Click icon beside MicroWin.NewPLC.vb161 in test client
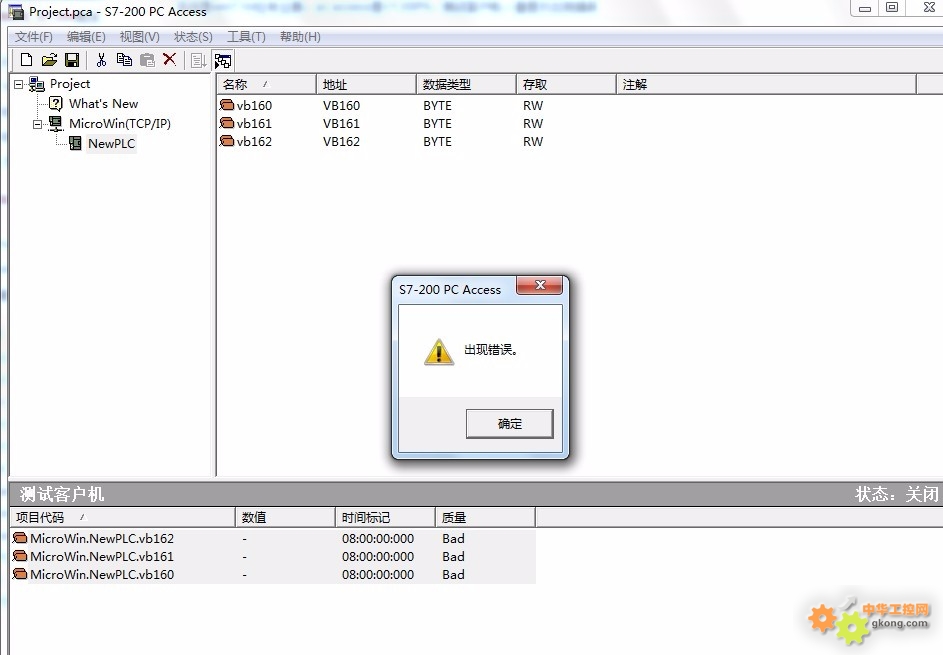943x655 pixels. click(x=20, y=556)
